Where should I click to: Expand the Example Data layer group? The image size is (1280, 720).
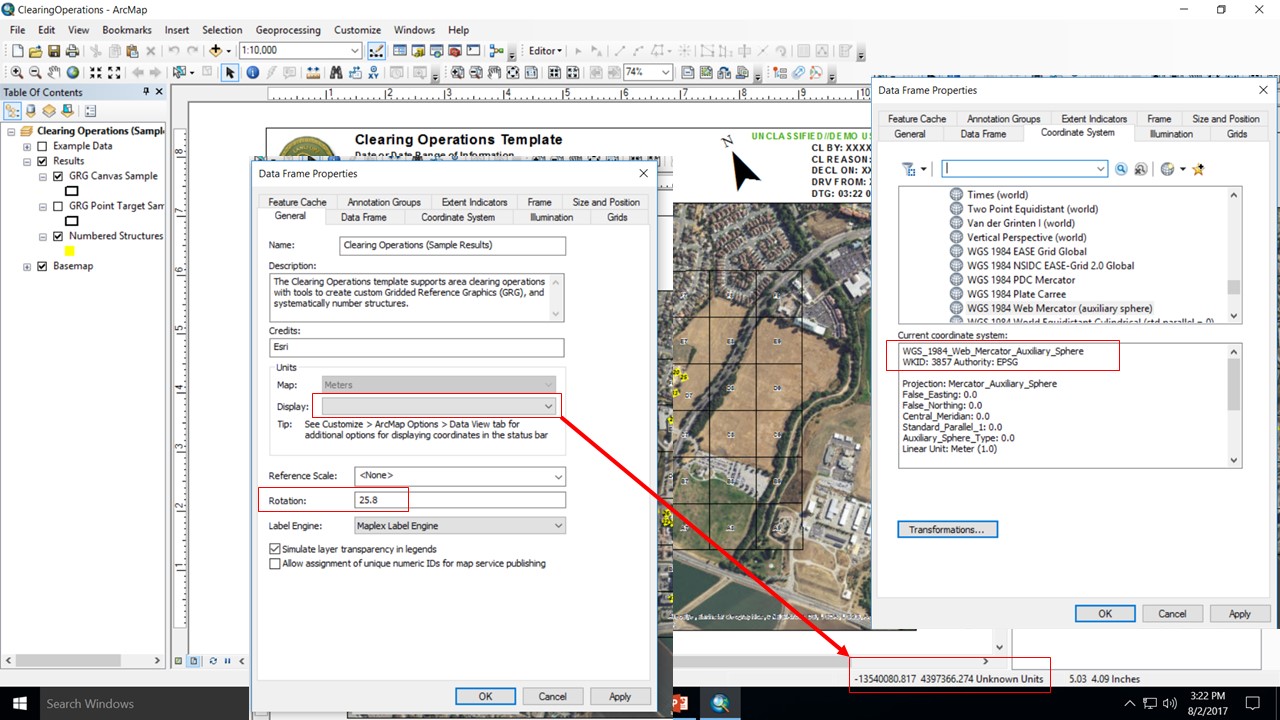tap(26, 145)
